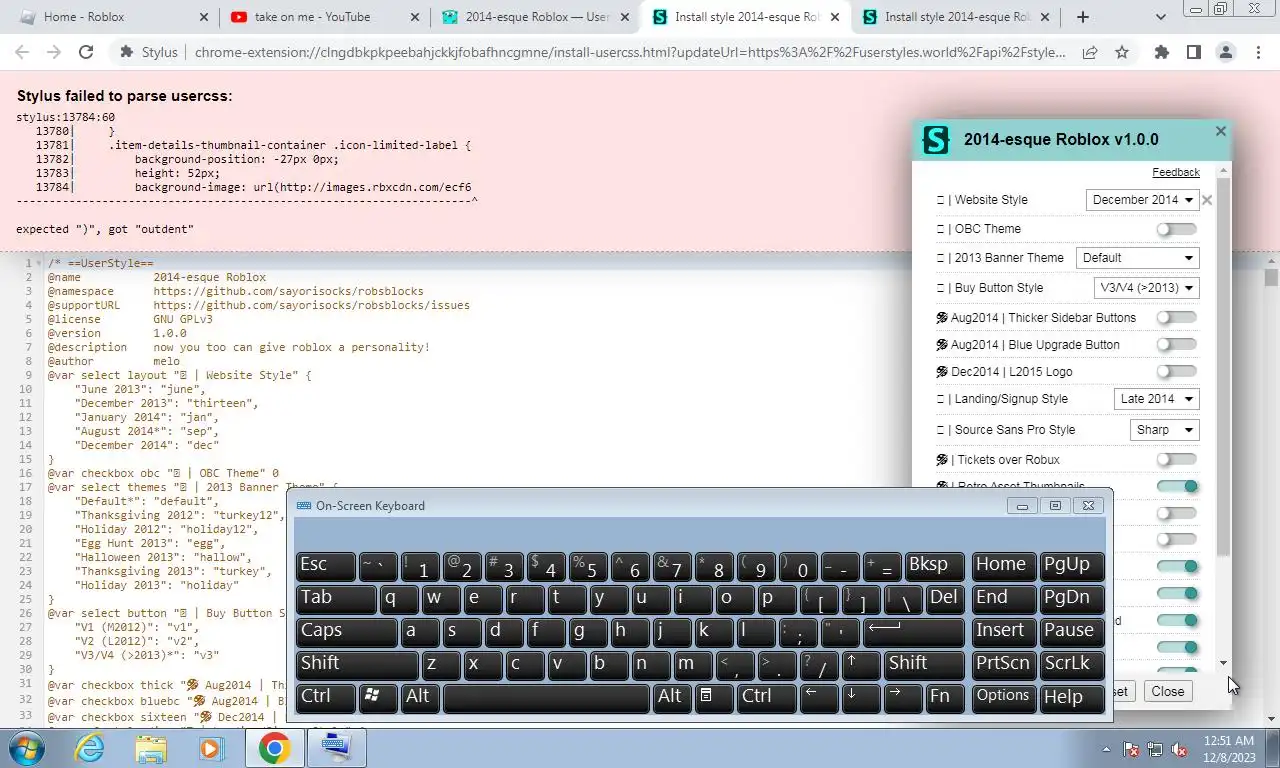1280x768 pixels.
Task: Toggle Dec2014 L2015 Logo switch
Action: [1176, 371]
